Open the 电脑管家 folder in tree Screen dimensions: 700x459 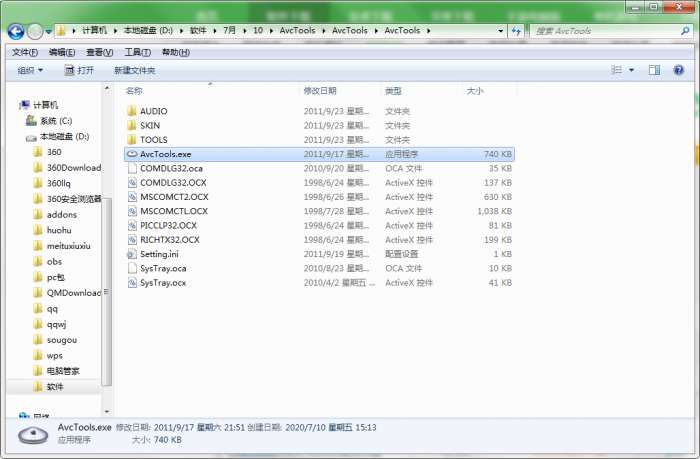(x=56, y=371)
